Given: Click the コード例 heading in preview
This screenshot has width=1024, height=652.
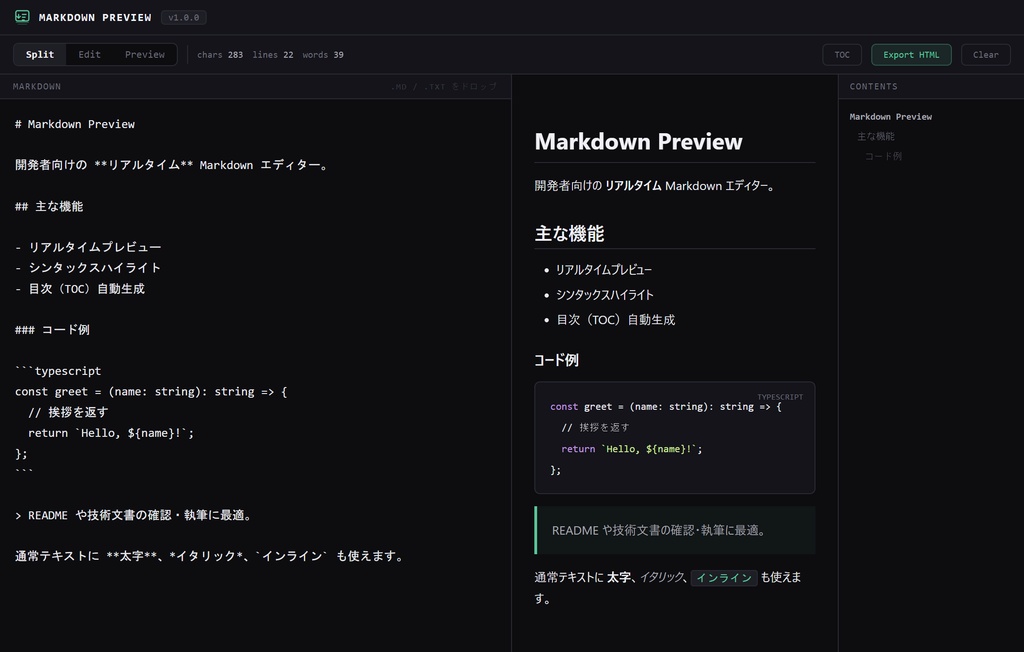Looking at the screenshot, I should click(x=556, y=360).
